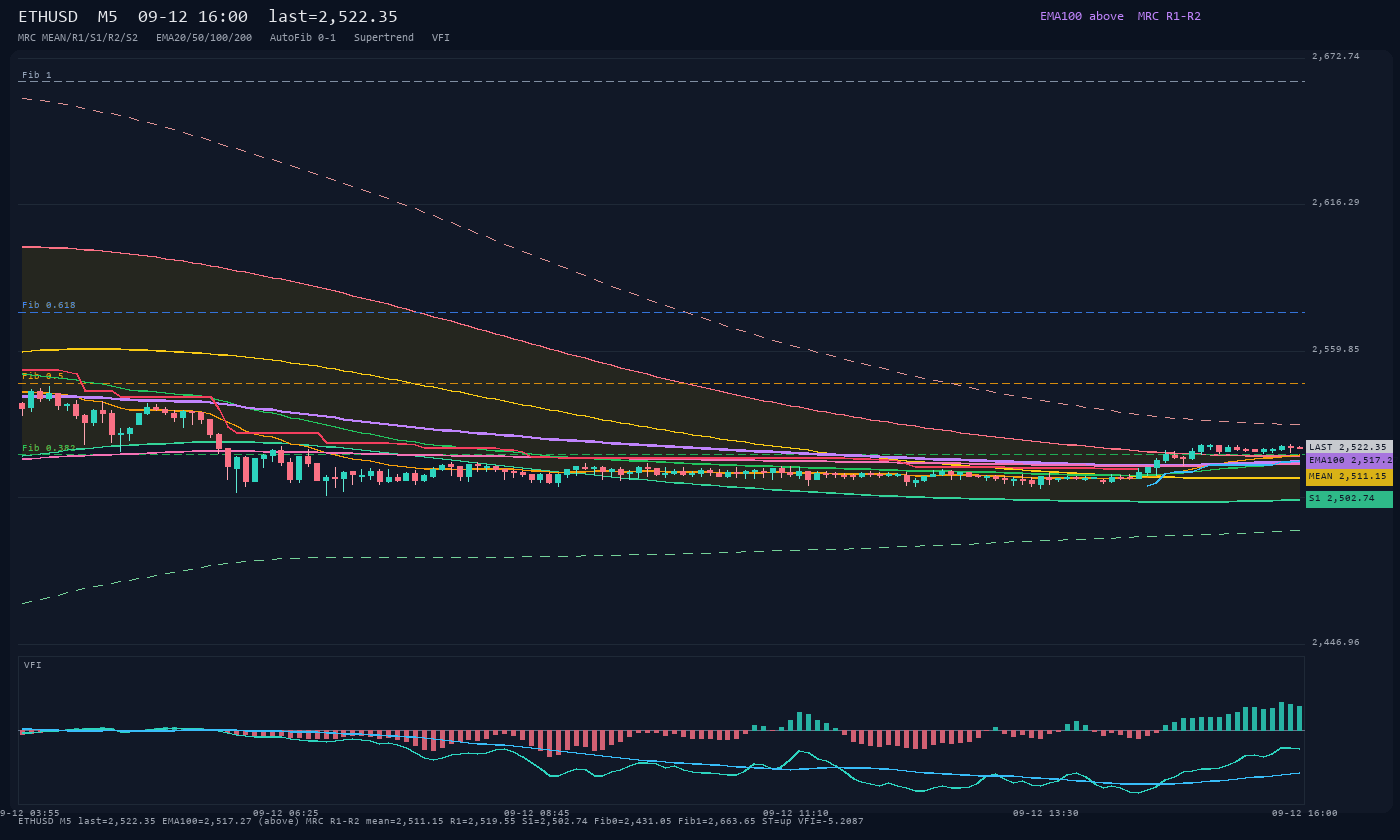The image size is (1400, 840).
Task: Click the VFI title of the oscillator pane
Action: (33, 665)
